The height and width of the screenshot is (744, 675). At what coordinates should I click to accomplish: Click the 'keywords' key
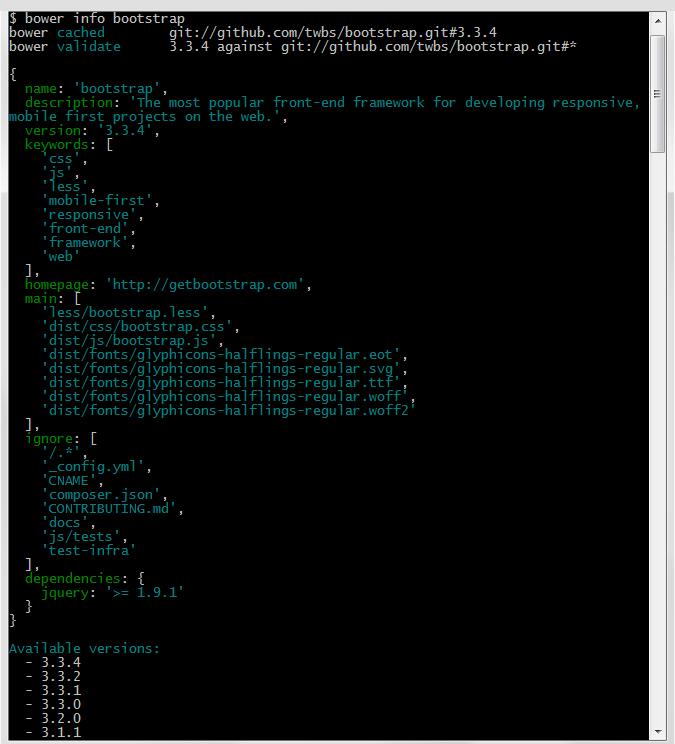(x=56, y=145)
